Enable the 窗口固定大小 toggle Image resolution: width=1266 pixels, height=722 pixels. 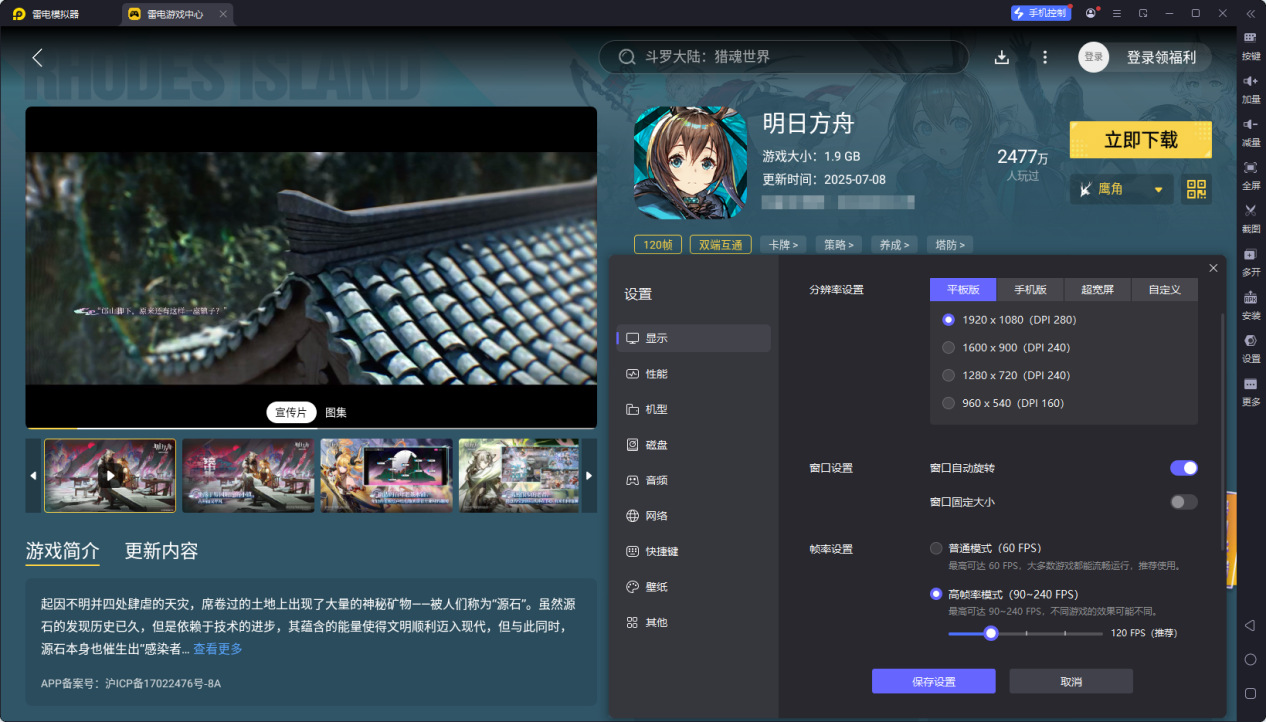tap(1184, 502)
